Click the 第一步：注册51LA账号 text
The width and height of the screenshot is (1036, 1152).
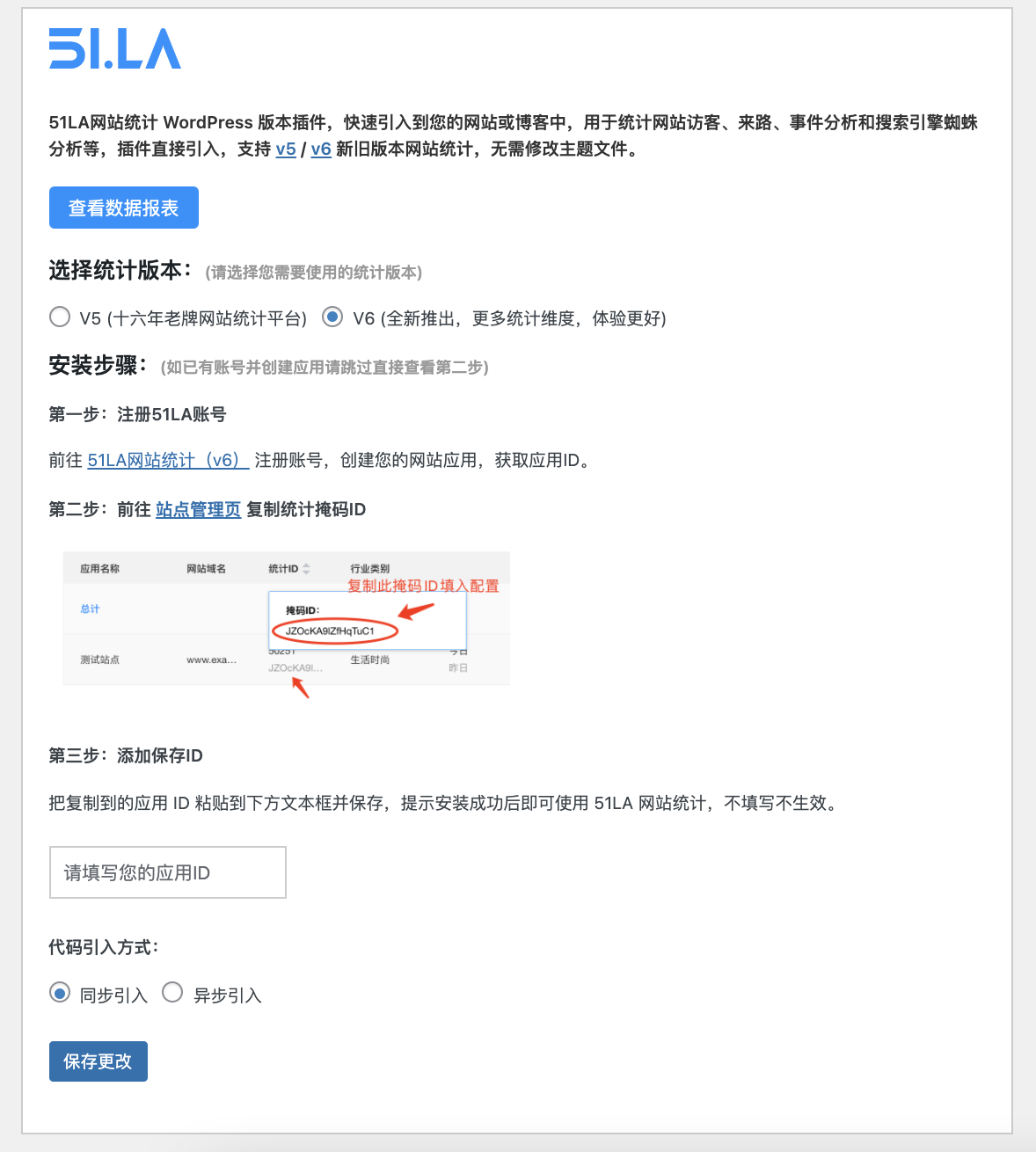137,414
